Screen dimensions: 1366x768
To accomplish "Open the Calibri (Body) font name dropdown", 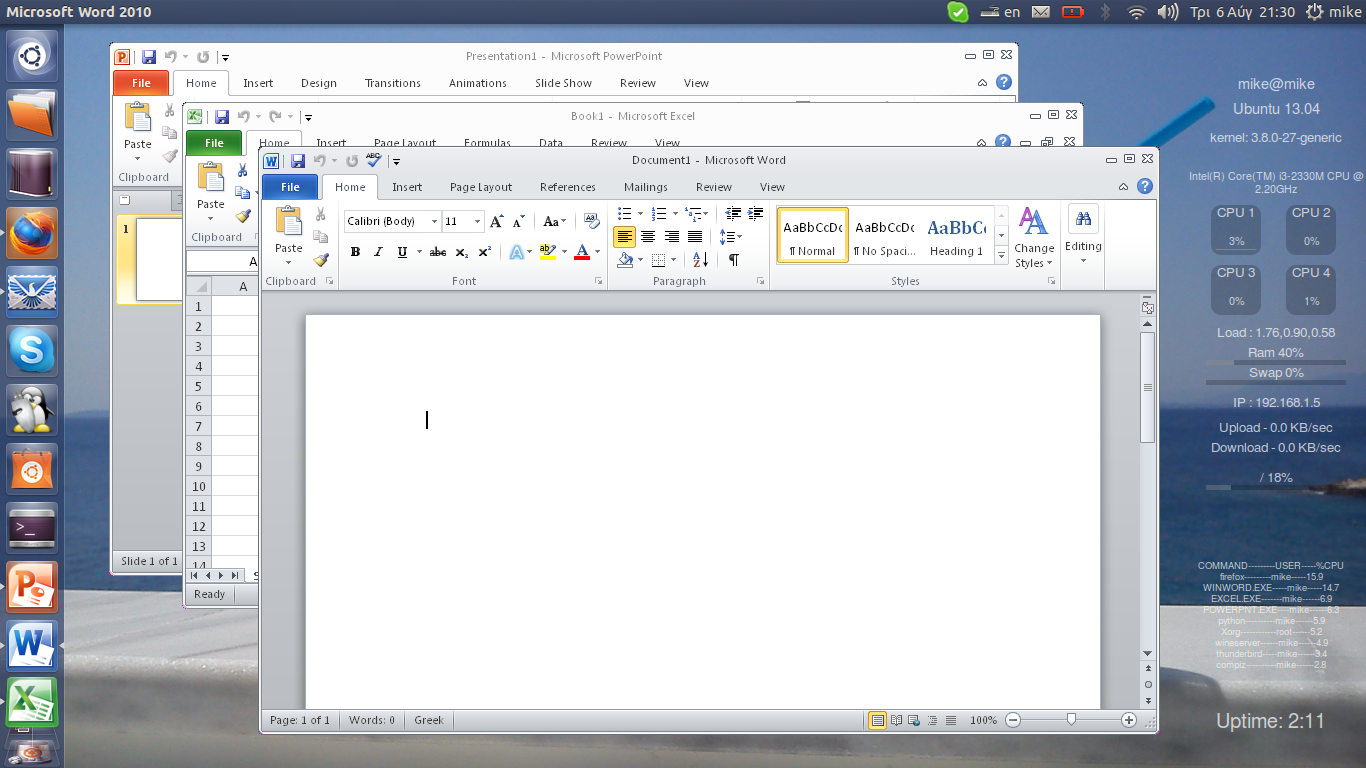I will pyautogui.click(x=434, y=222).
